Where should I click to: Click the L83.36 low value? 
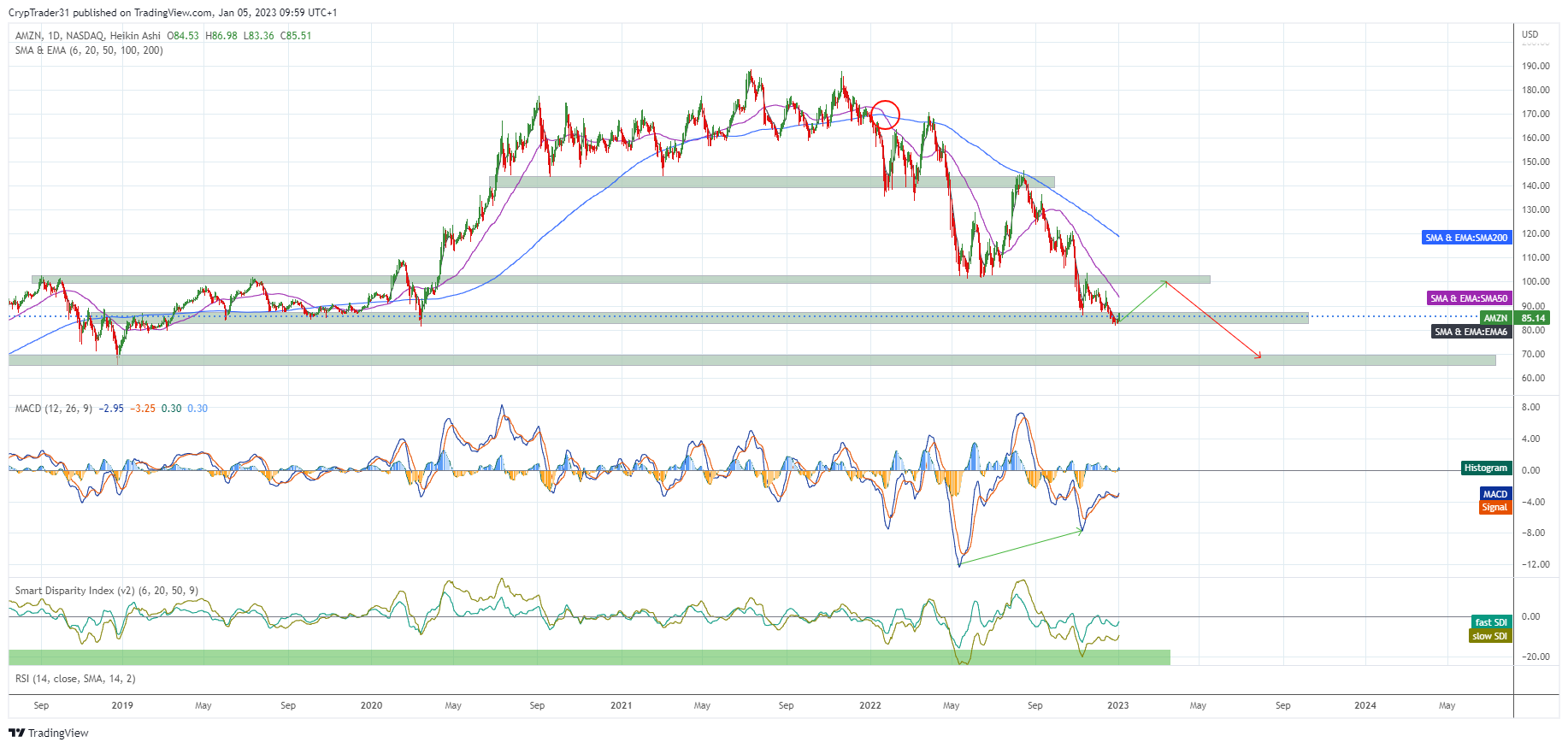pos(258,36)
